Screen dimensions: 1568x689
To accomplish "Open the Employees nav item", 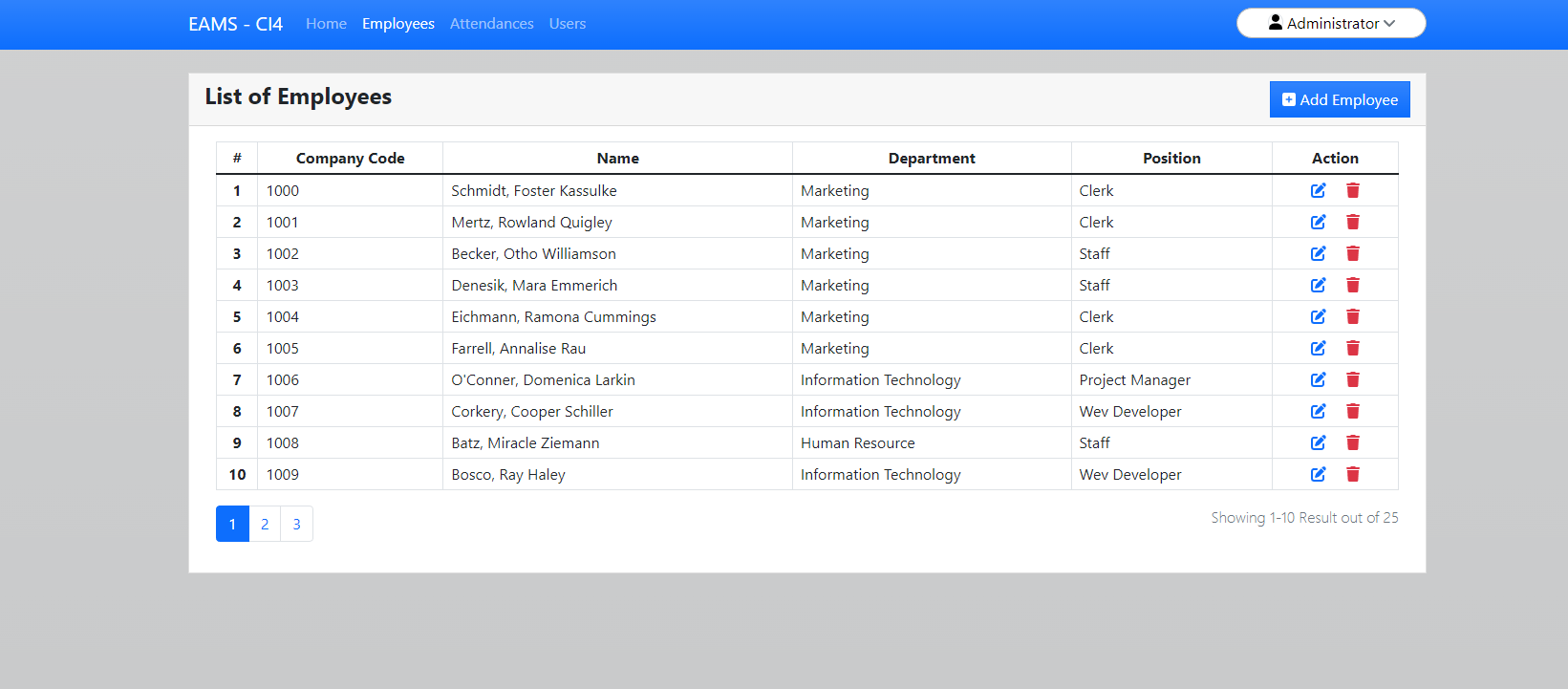I will (x=398, y=24).
